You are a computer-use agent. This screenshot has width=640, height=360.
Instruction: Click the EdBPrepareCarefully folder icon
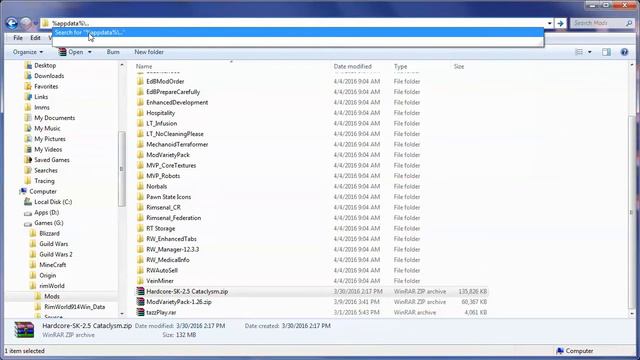click(x=140, y=92)
